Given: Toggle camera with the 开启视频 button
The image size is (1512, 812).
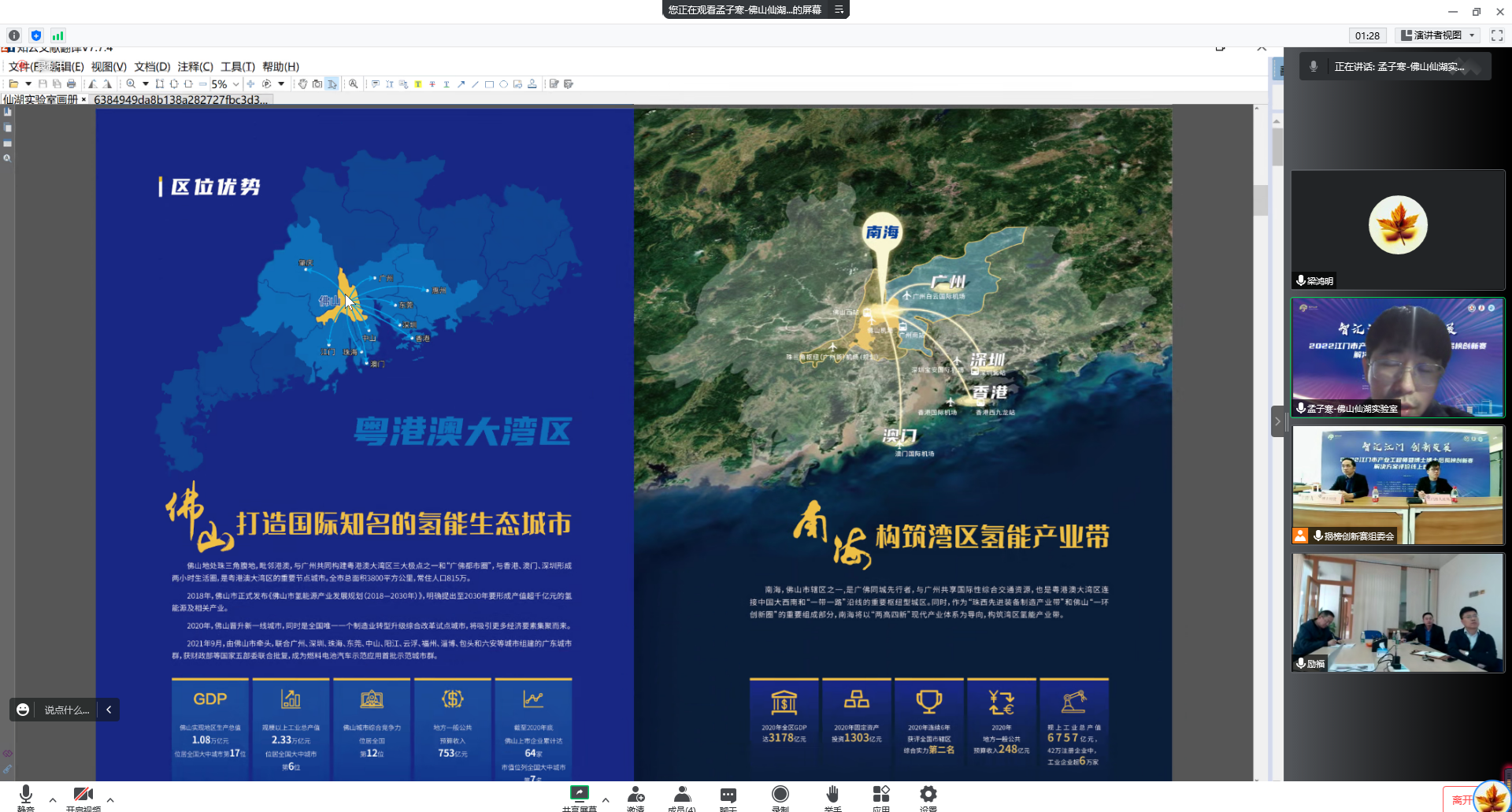Looking at the screenshot, I should 83,794.
